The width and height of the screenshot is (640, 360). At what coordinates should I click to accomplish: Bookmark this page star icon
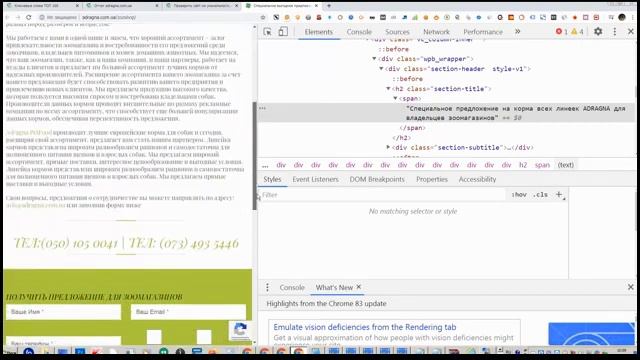pyautogui.click(x=263, y=17)
